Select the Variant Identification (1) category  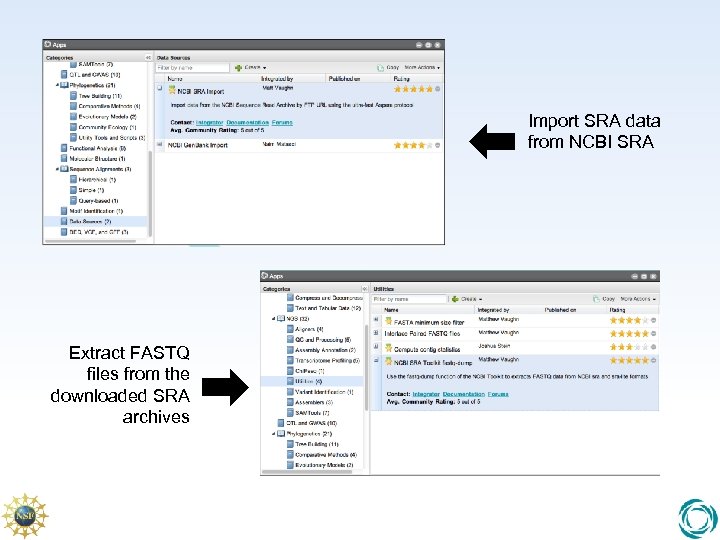pos(324,392)
